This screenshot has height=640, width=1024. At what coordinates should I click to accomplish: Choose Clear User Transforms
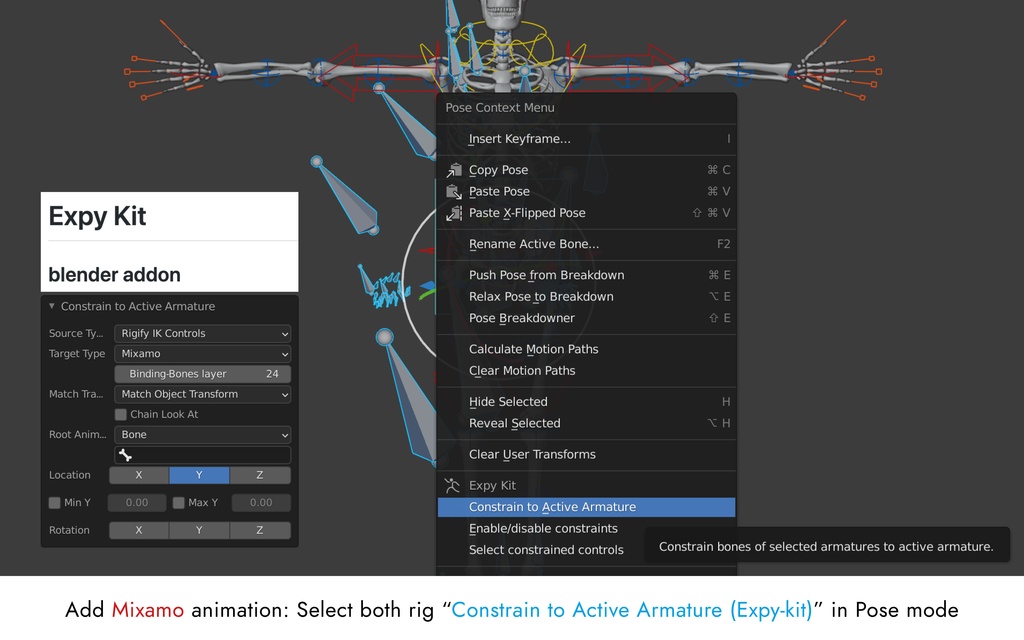point(586,454)
